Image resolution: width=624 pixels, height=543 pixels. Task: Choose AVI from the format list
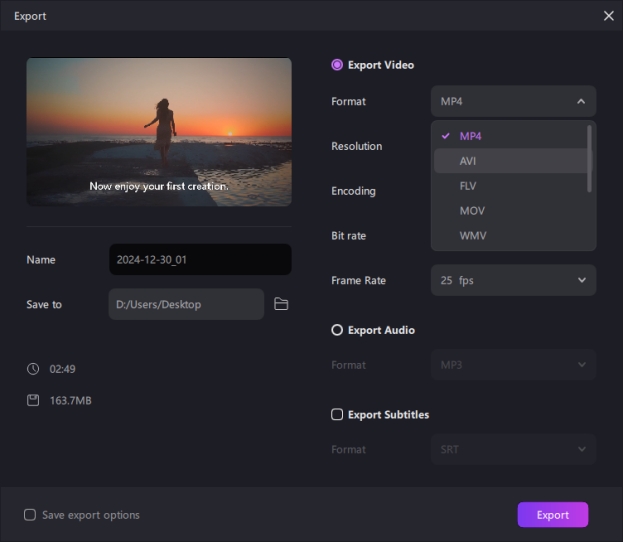[x=468, y=161]
